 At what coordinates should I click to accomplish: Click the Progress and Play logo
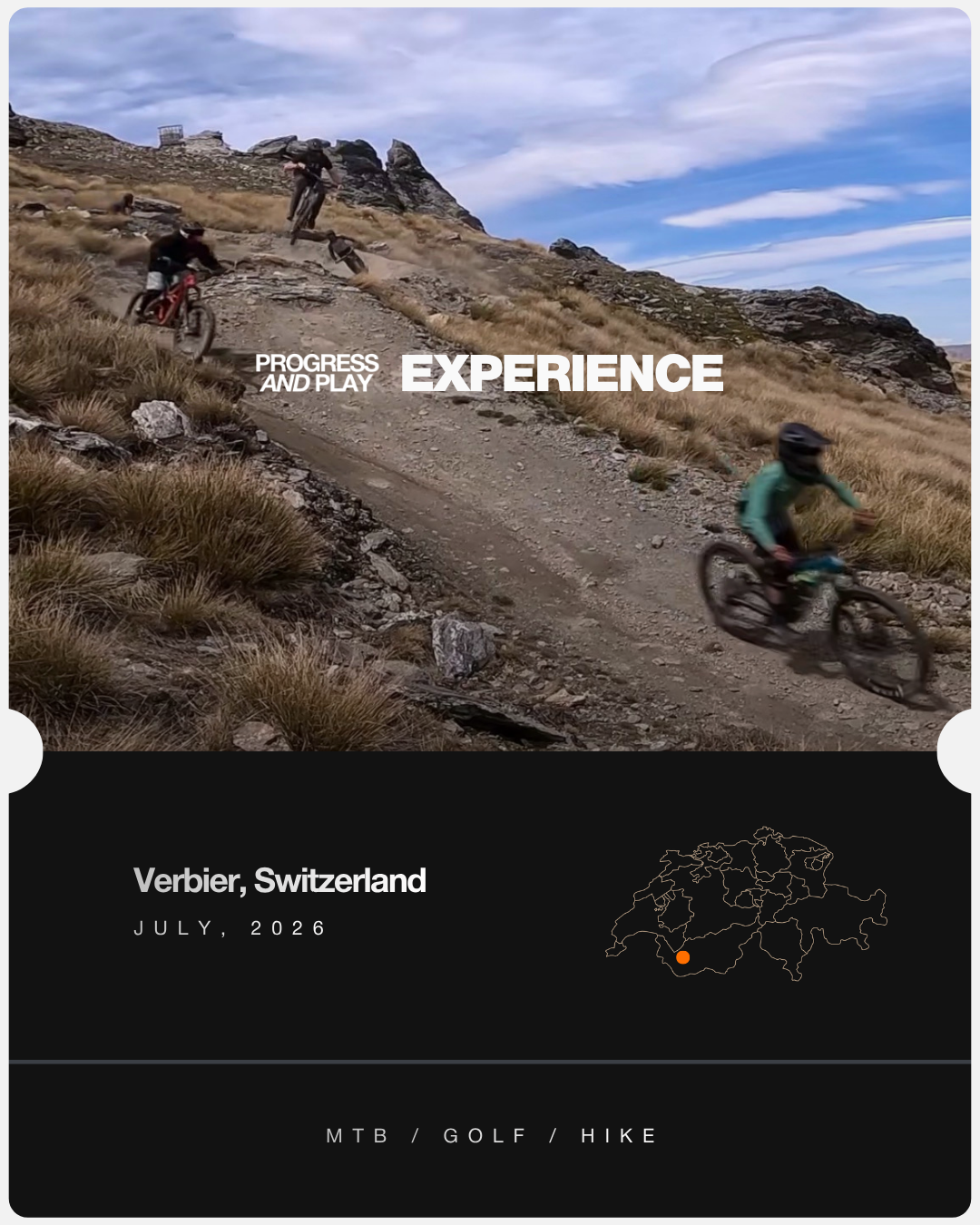[x=317, y=373]
